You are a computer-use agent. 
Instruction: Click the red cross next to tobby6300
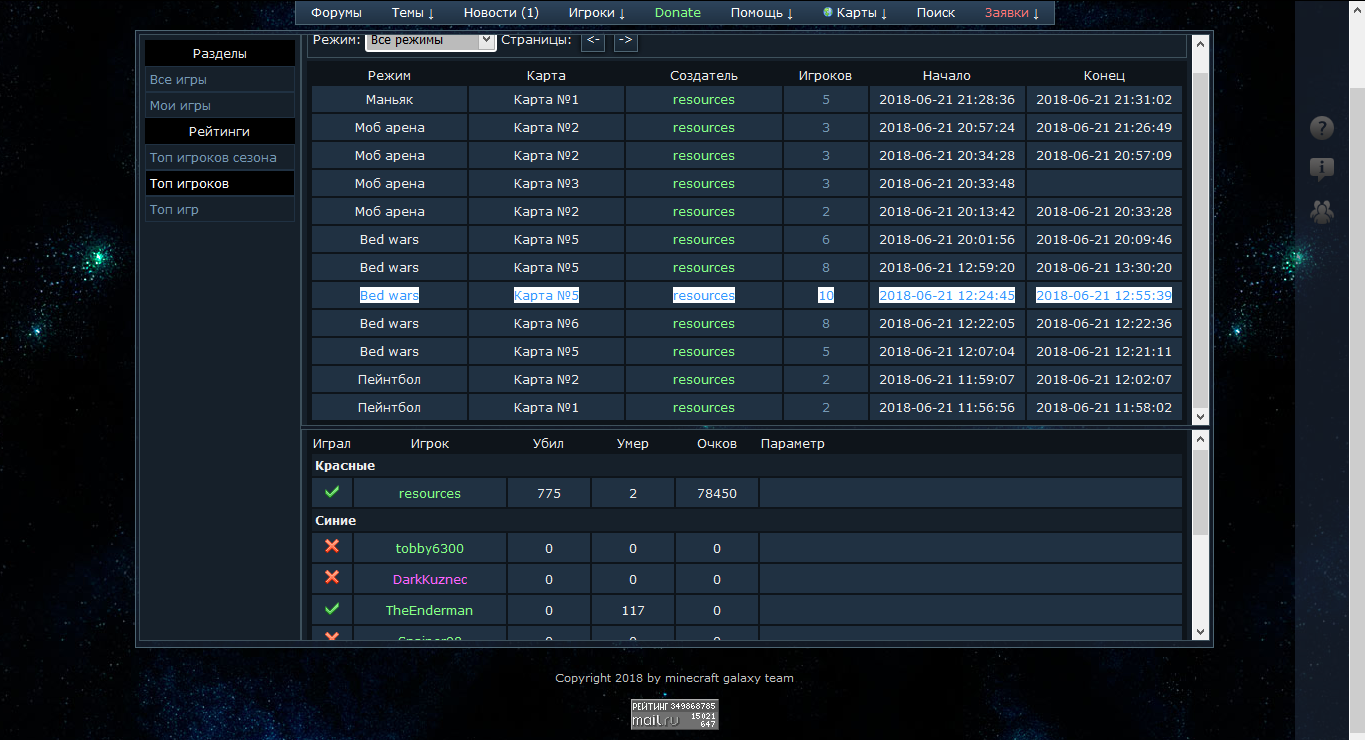332,547
